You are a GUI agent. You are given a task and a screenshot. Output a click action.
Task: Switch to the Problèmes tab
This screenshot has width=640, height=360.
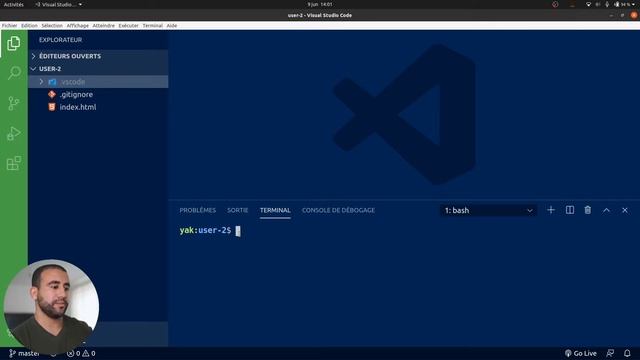coord(198,210)
